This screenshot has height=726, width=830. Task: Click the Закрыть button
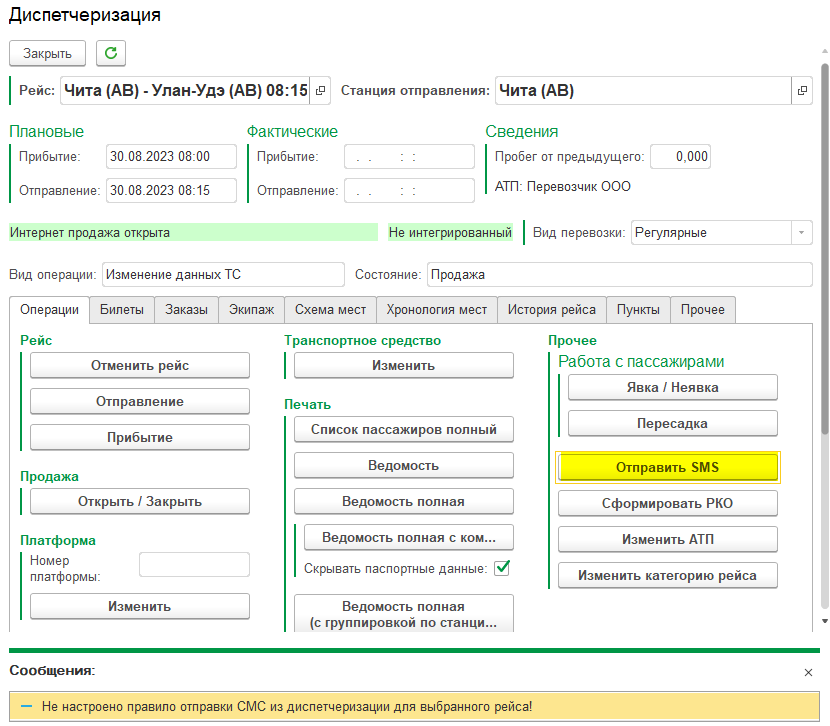pos(47,53)
